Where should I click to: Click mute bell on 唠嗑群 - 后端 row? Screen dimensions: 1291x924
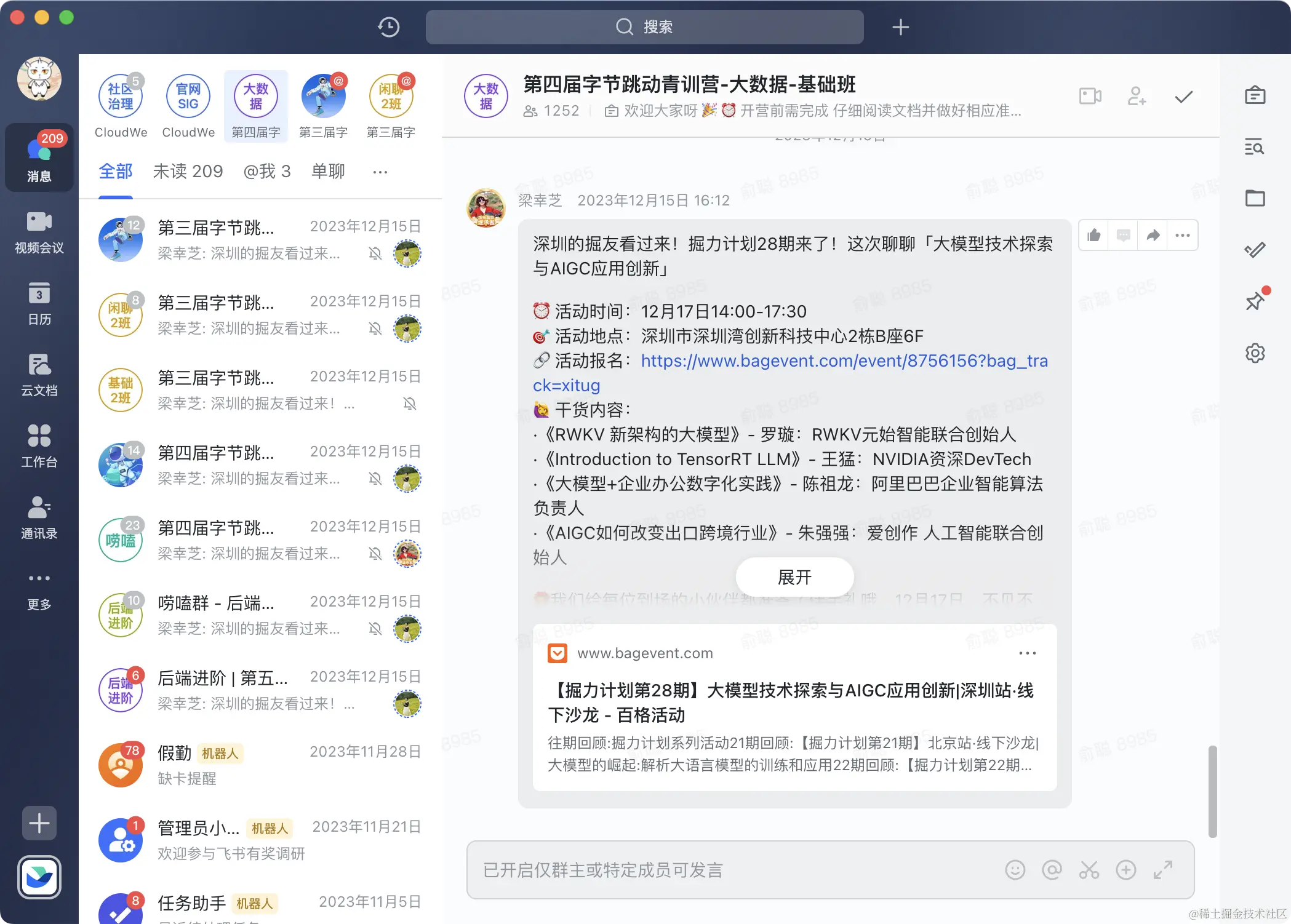tap(375, 629)
